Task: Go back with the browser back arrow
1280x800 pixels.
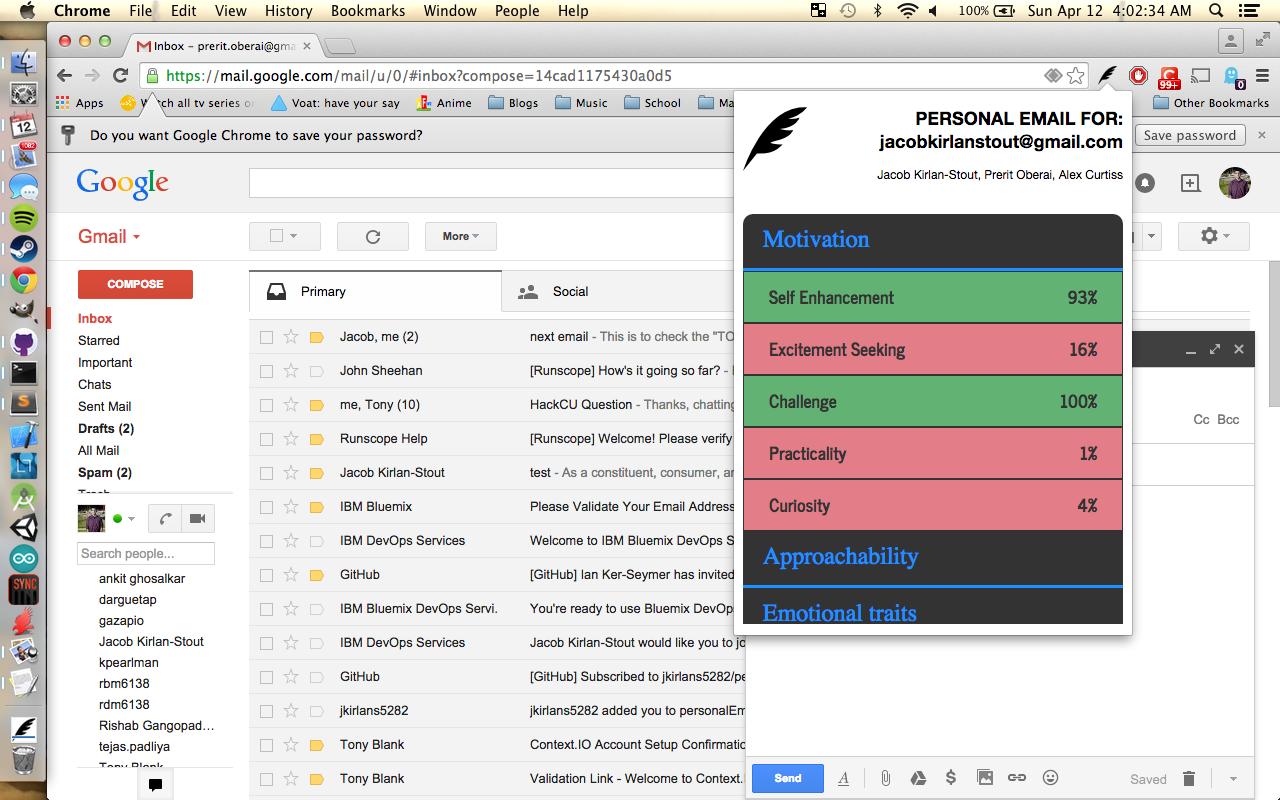Action: pyautogui.click(x=64, y=75)
